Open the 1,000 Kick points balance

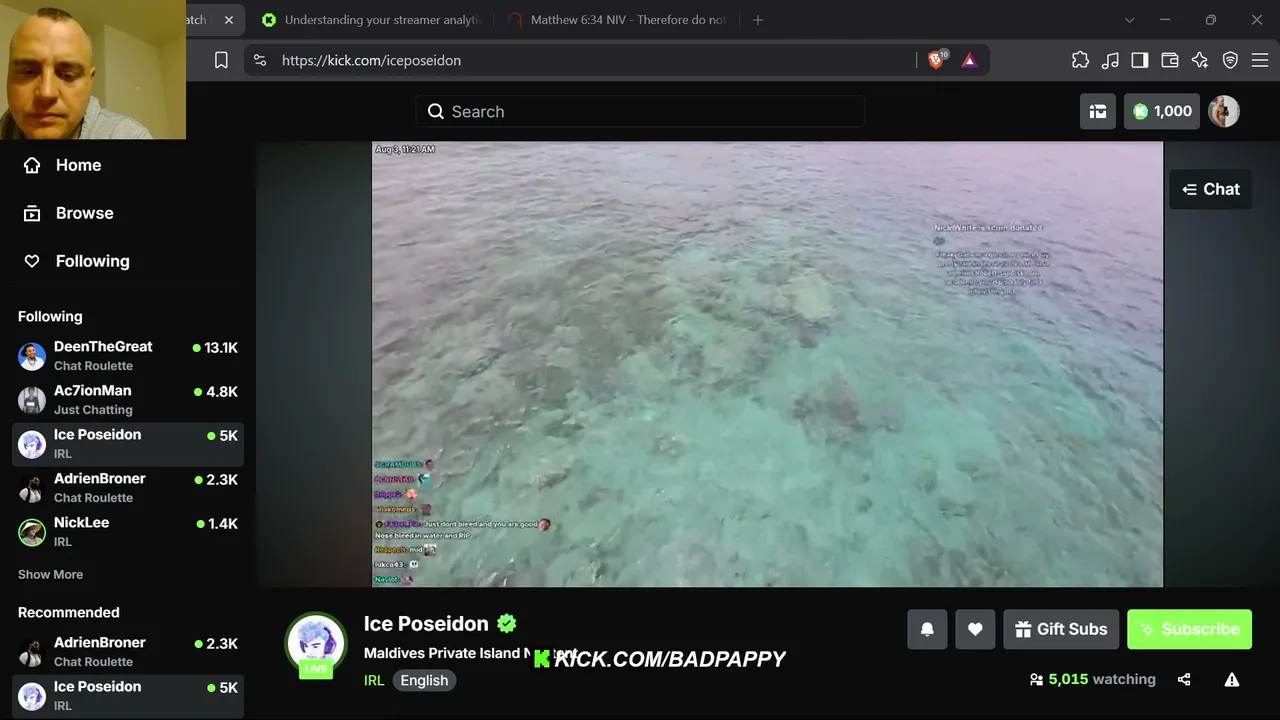click(1162, 111)
